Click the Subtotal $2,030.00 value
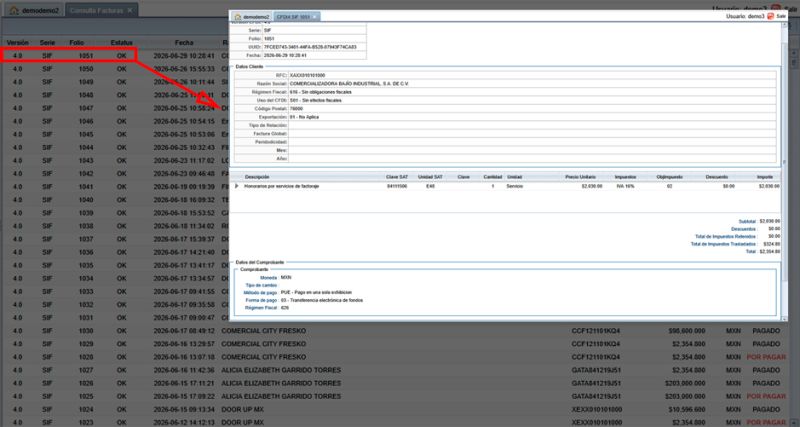800x427 pixels. coord(770,221)
